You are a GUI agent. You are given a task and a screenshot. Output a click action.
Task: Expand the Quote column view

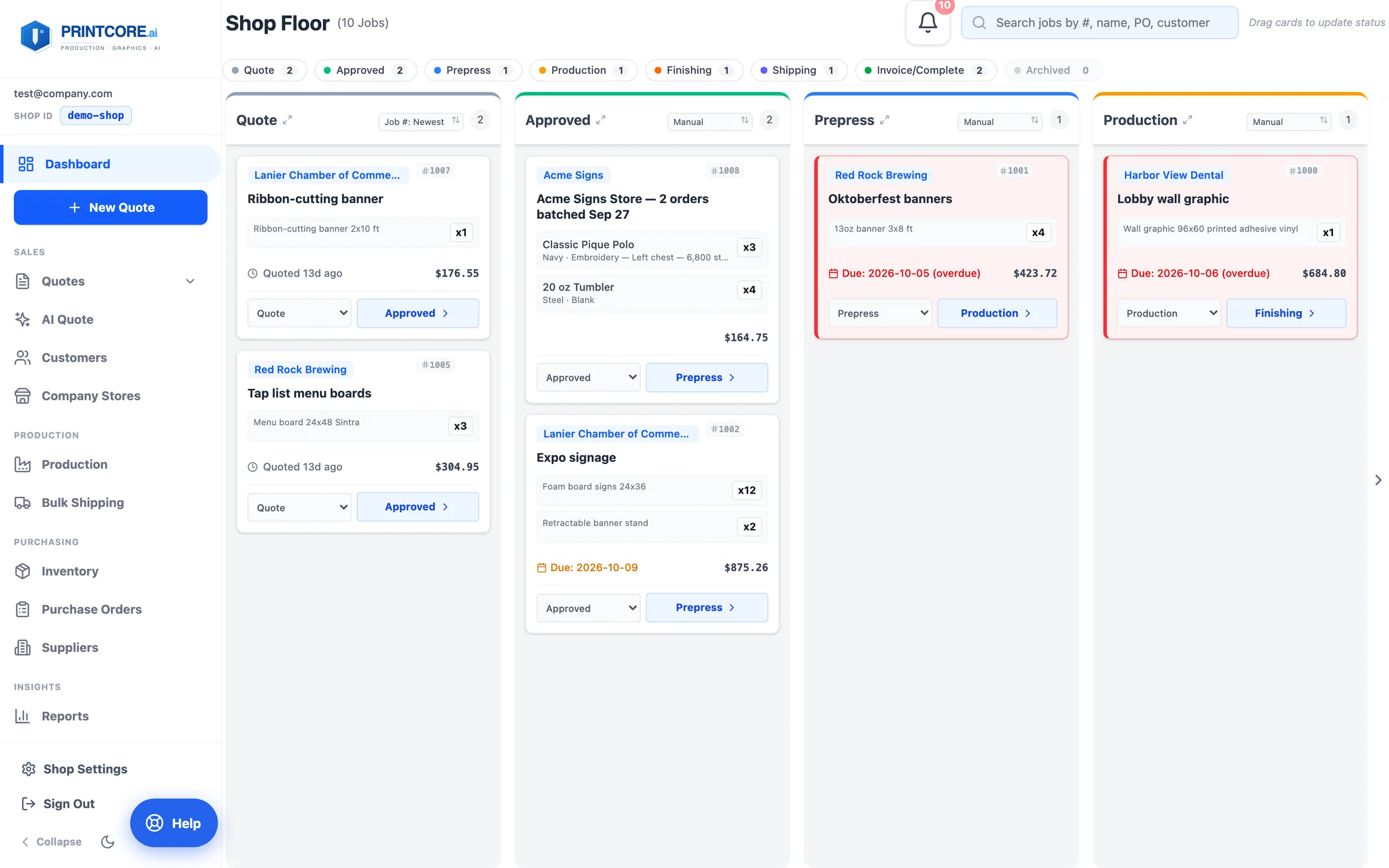tap(287, 120)
